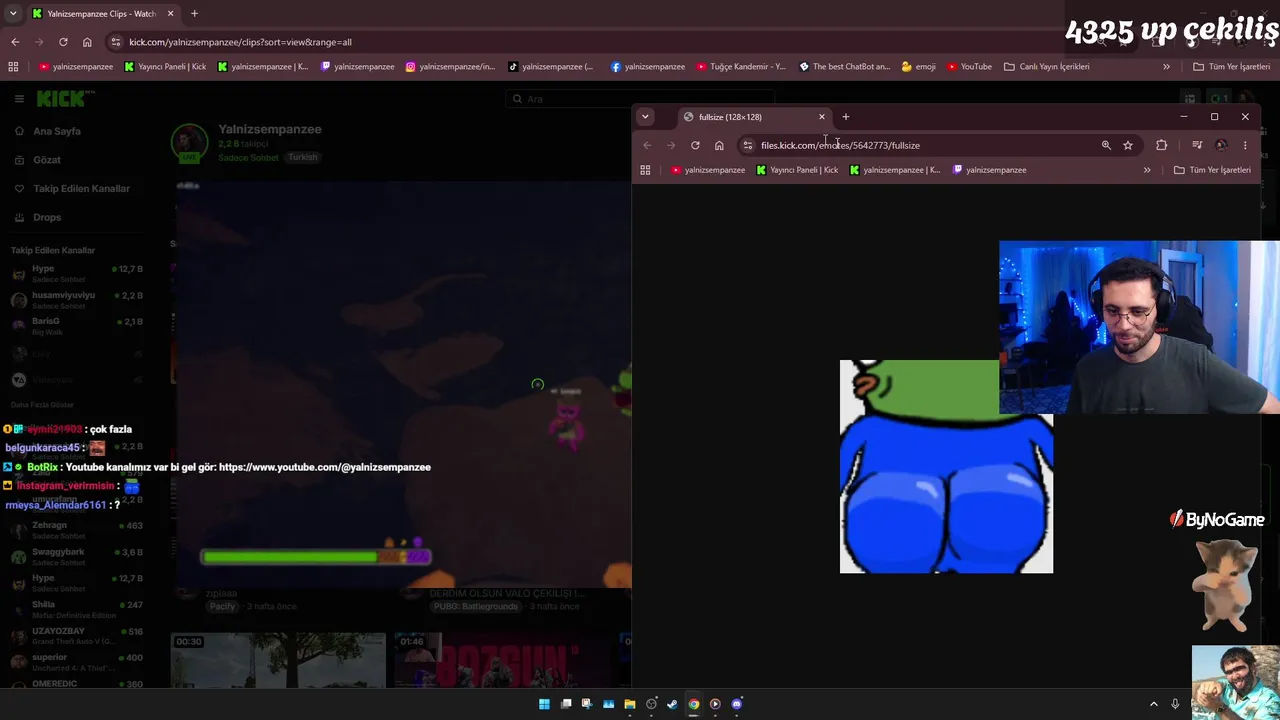
Task: Open TikTok yalnizsempanzee bookmark
Action: 551,67
